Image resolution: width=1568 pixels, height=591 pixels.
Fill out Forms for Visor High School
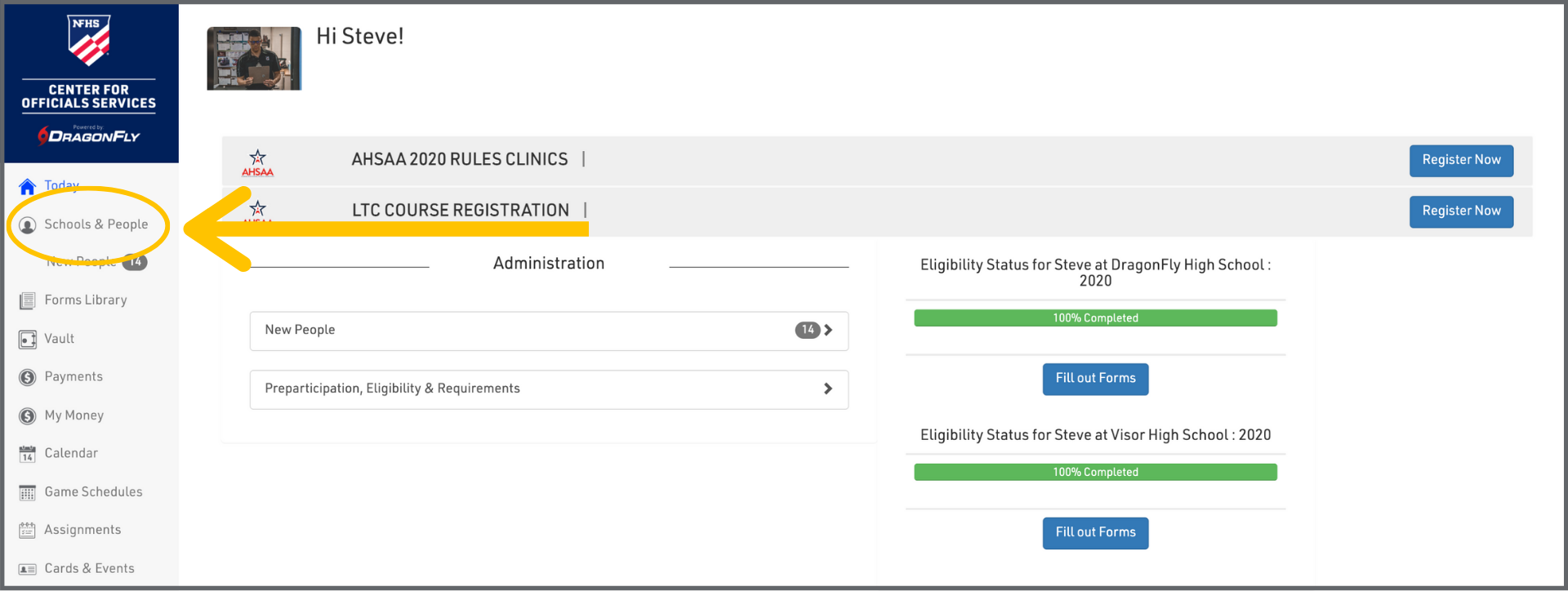pos(1095,533)
